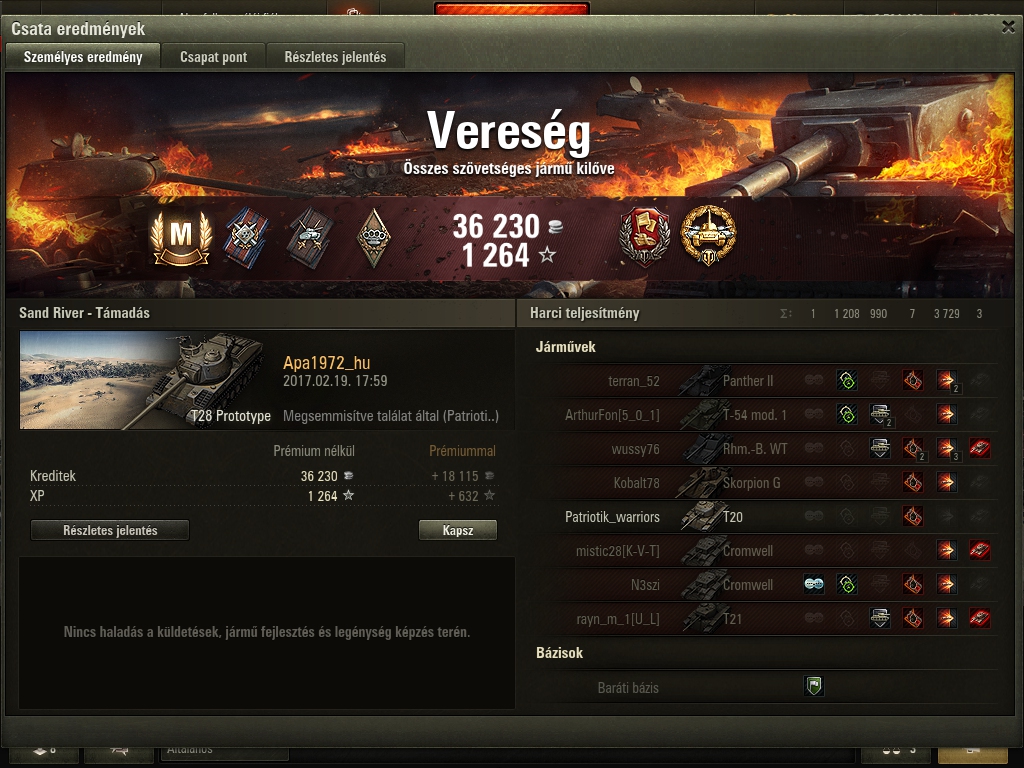Open the Részletes jelentés tab
Screen dimensions: 1024x768
click(x=335, y=57)
